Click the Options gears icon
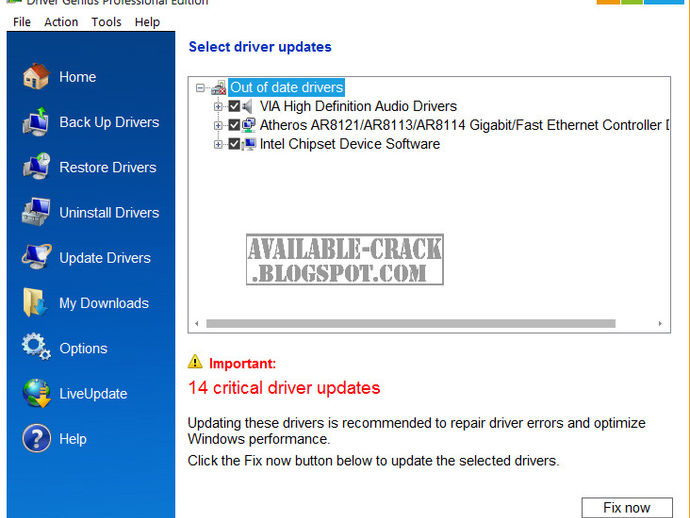Image resolution: width=690 pixels, height=518 pixels. pos(36,347)
